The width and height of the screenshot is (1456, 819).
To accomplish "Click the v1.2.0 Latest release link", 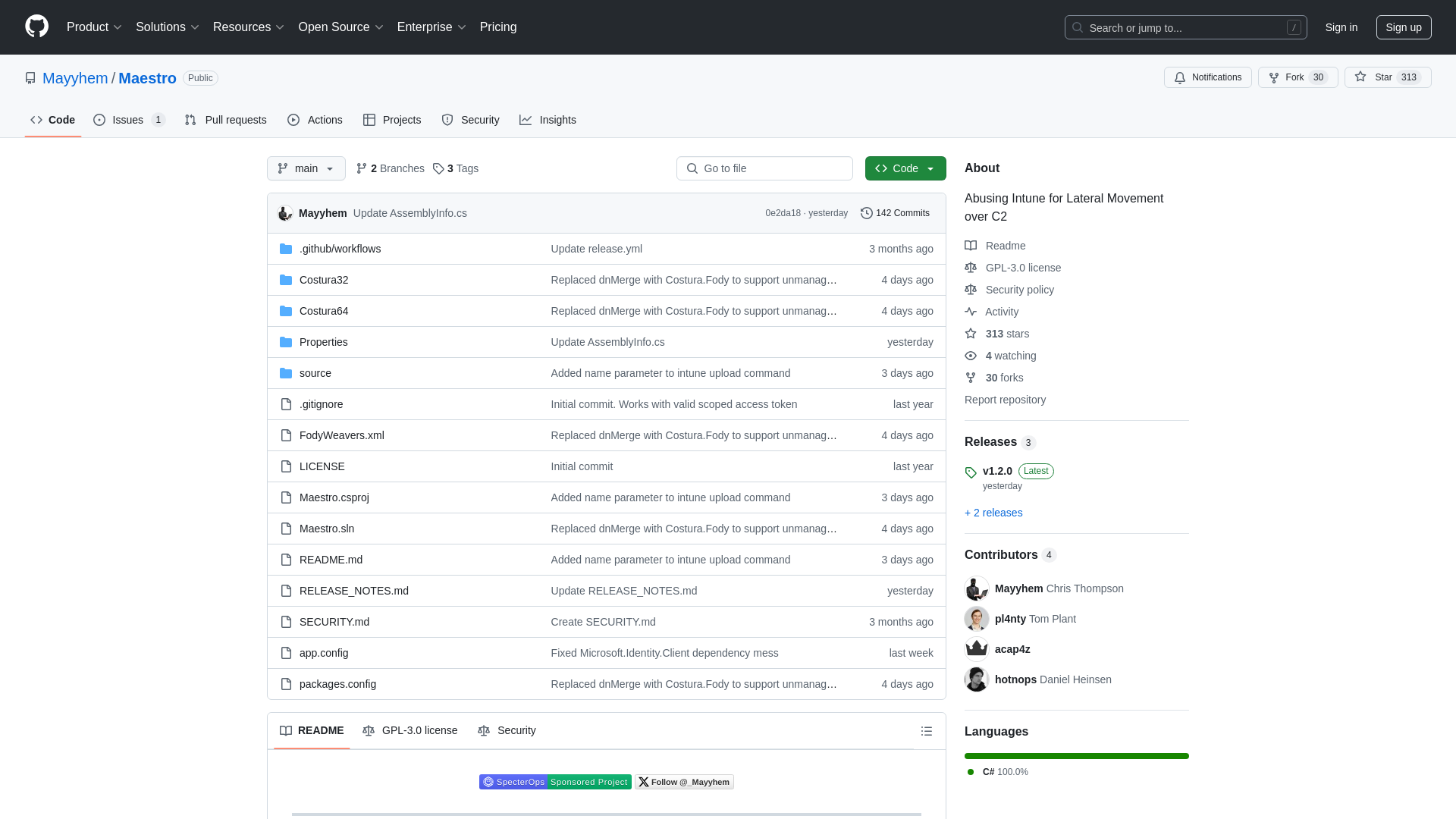I will tap(997, 470).
